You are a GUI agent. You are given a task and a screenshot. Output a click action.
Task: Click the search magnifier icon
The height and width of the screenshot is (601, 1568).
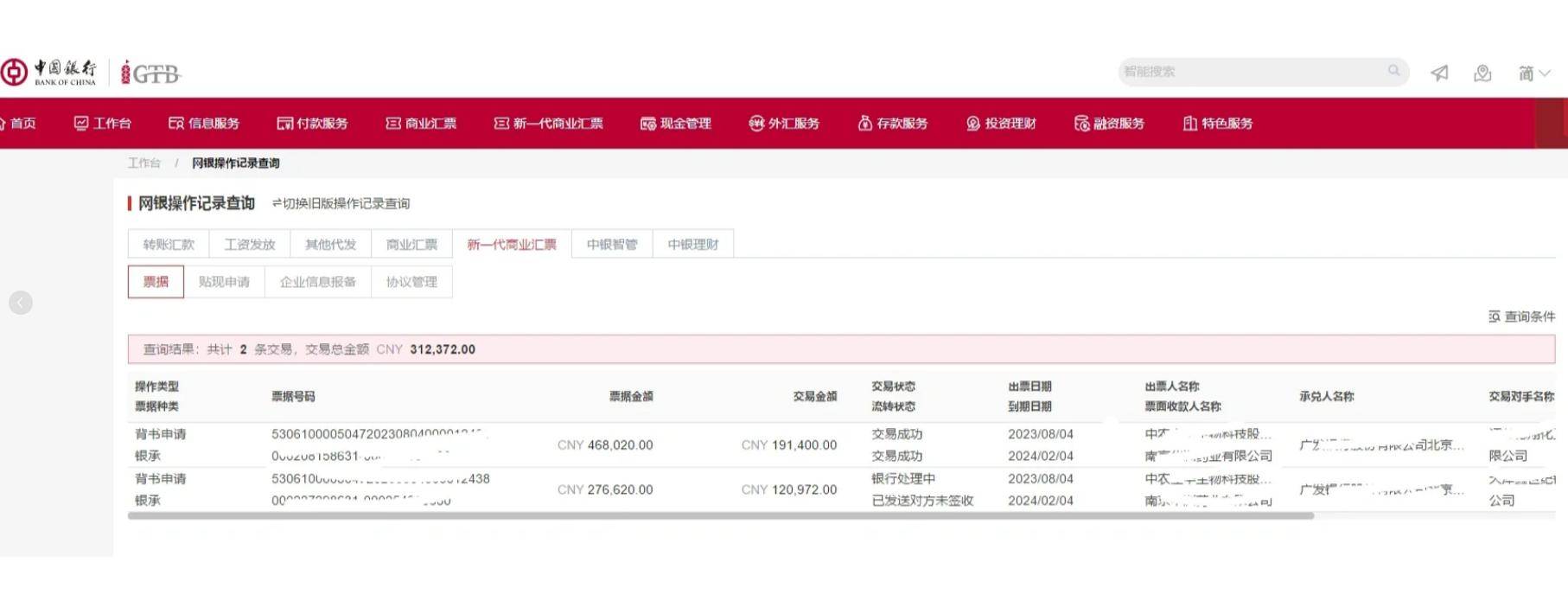pyautogui.click(x=1393, y=71)
